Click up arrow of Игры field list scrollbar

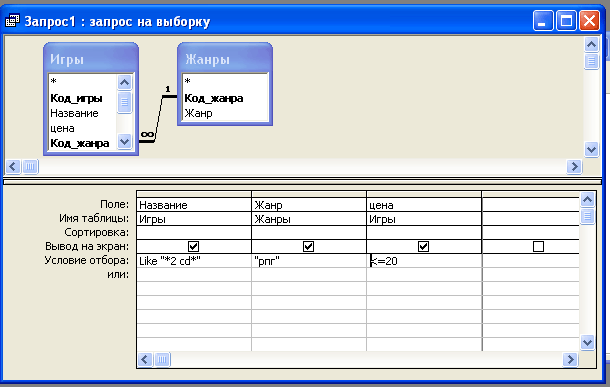[124, 82]
